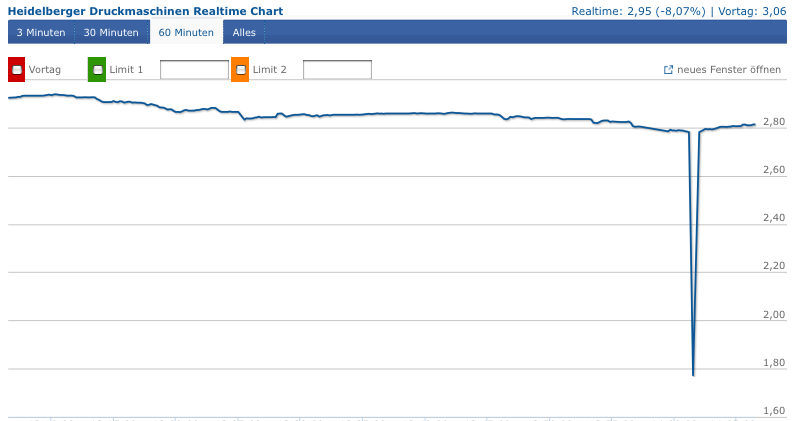Enable the orange Limit 2 checkbox
This screenshot has width=793, height=421.
pyautogui.click(x=240, y=70)
